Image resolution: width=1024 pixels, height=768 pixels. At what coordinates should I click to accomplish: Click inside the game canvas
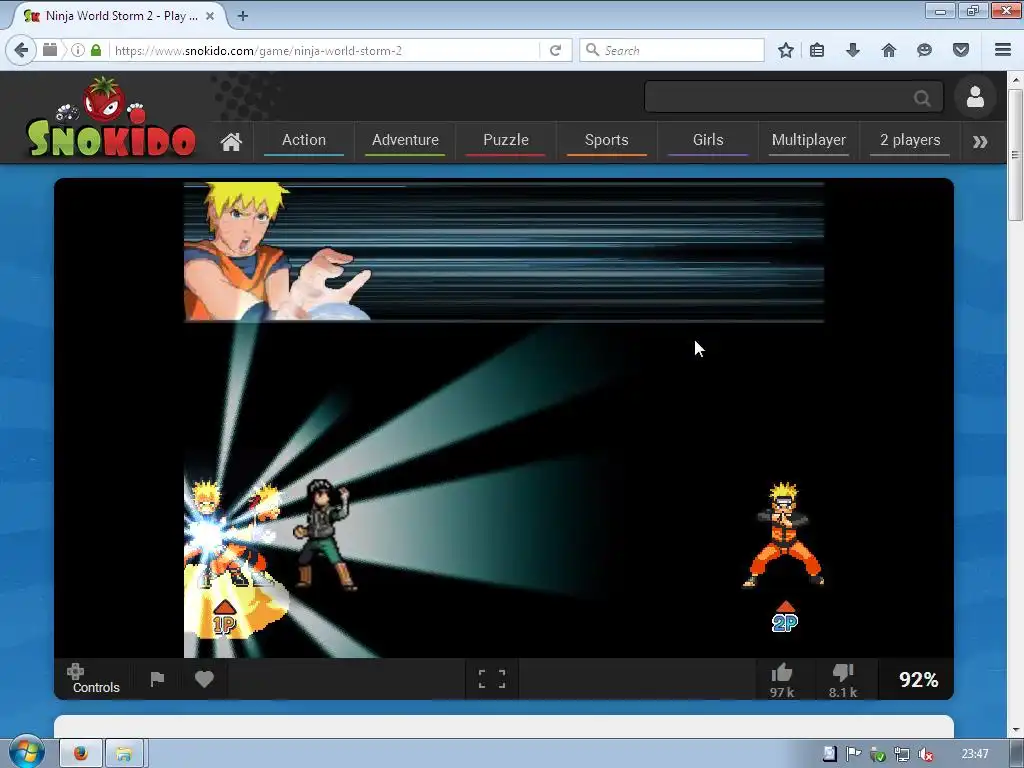[504, 418]
